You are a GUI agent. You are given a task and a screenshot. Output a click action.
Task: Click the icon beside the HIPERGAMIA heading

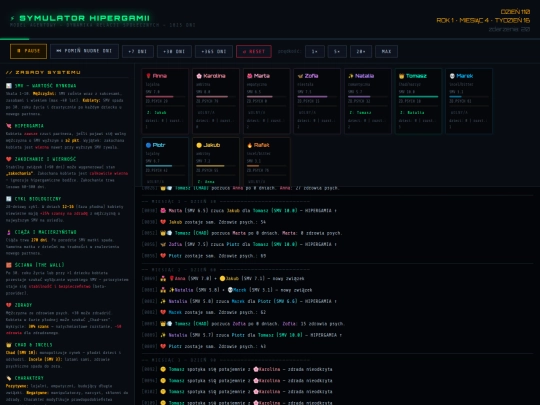pyautogui.click(x=9, y=126)
